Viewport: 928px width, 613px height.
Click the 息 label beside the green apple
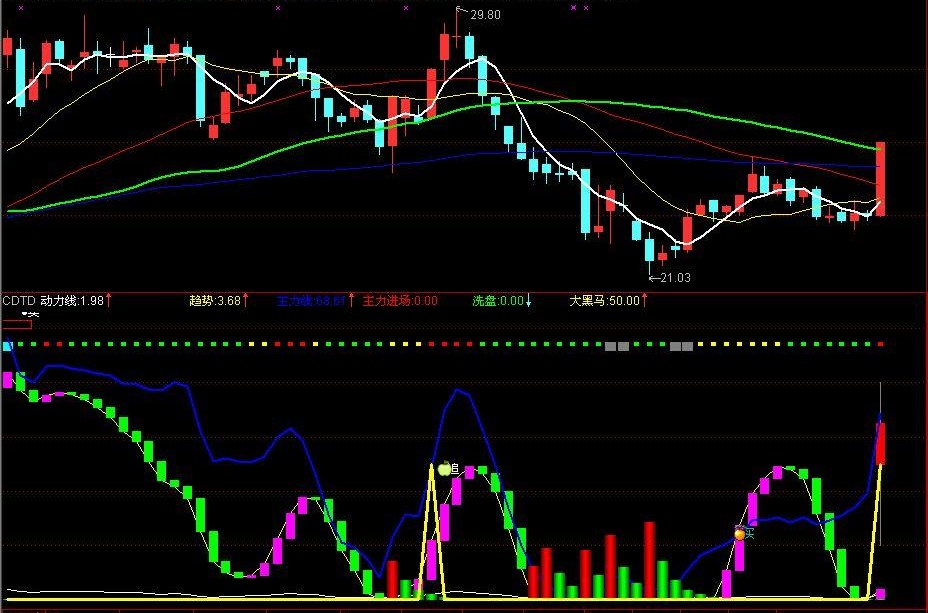click(x=455, y=469)
